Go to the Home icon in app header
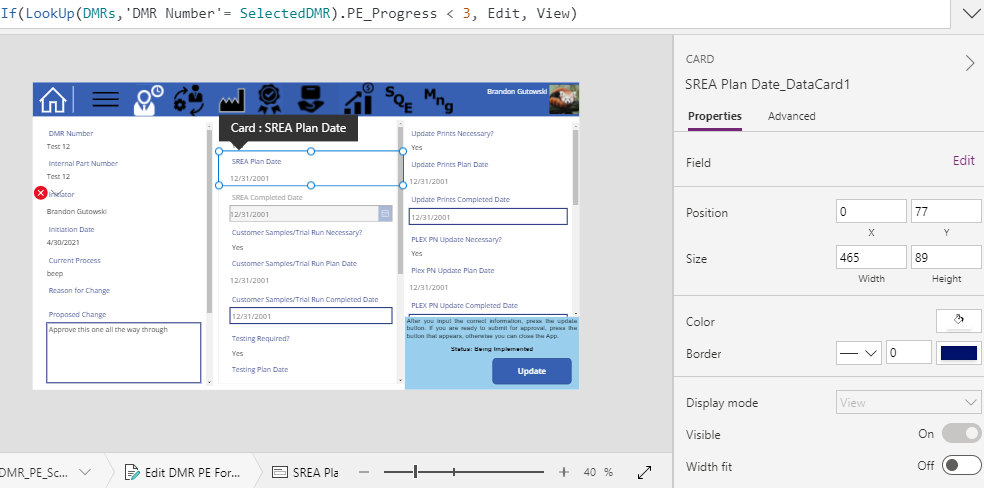Viewport: 984px width, 488px height. 53,100
